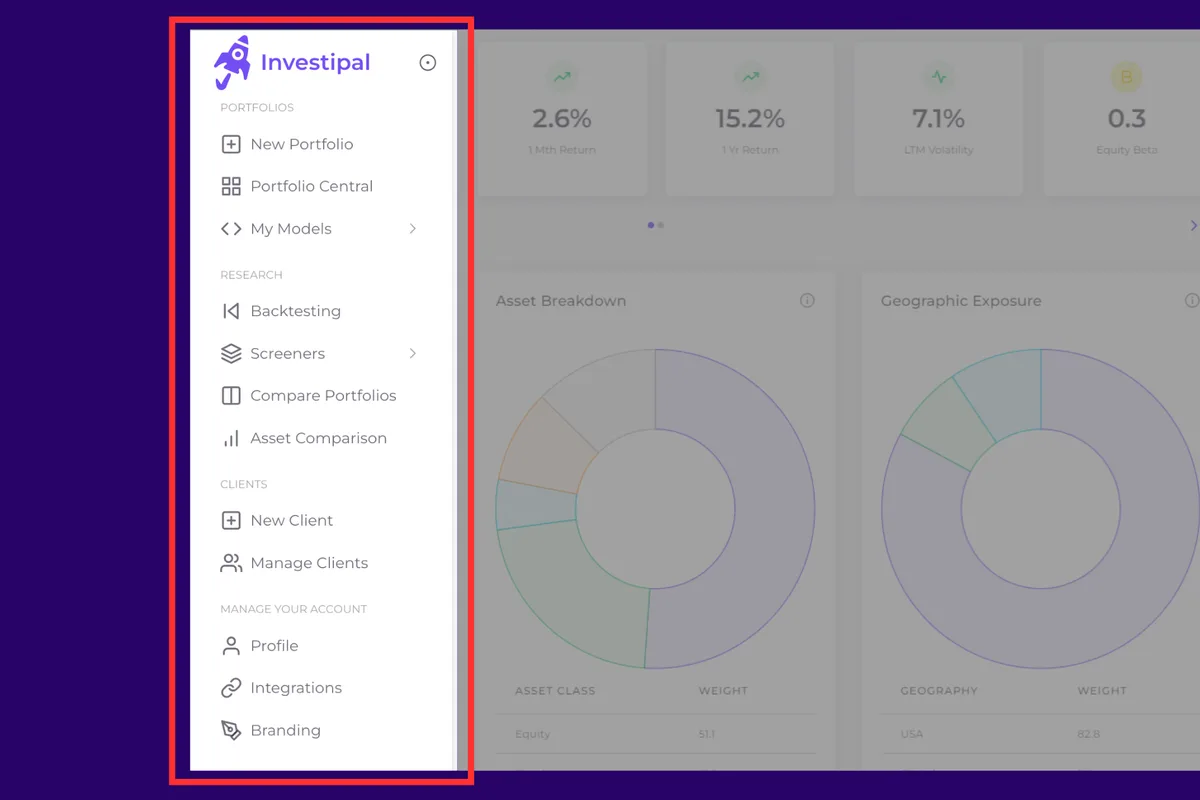This screenshot has width=1200, height=800.
Task: Click the Investipal rocket logo
Action: click(x=232, y=61)
